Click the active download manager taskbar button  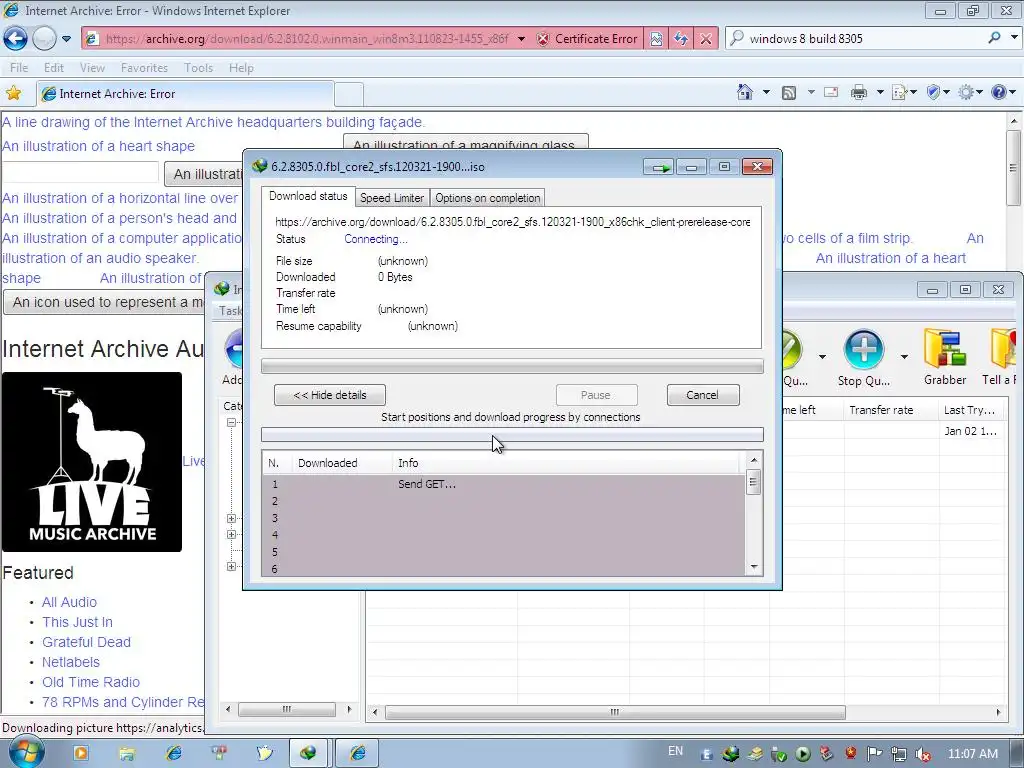pos(308,754)
